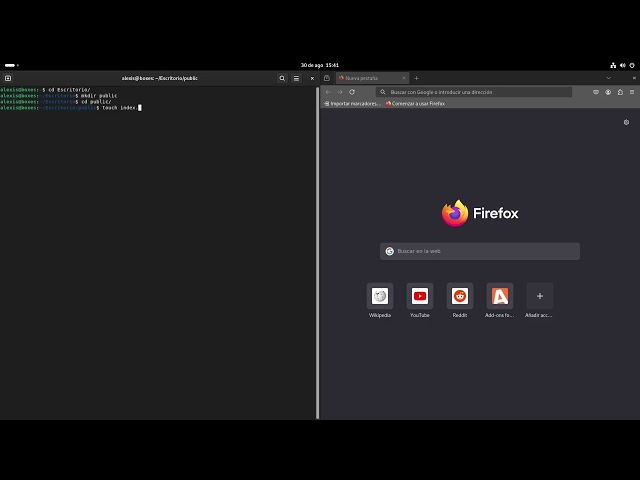Add a new shortcut tile
This screenshot has height=480, width=640.
[540, 301]
